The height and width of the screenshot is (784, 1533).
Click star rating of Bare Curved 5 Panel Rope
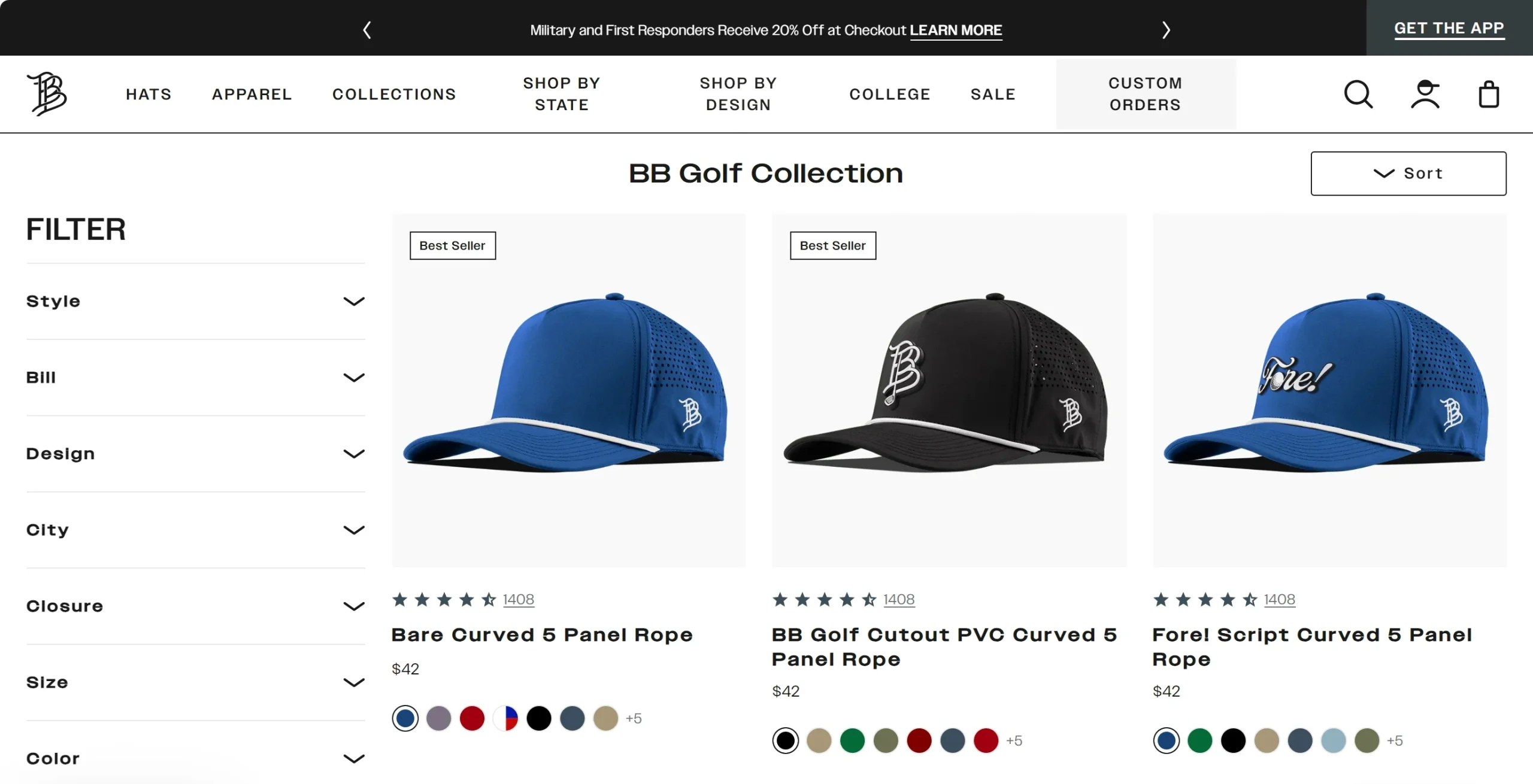pos(444,600)
